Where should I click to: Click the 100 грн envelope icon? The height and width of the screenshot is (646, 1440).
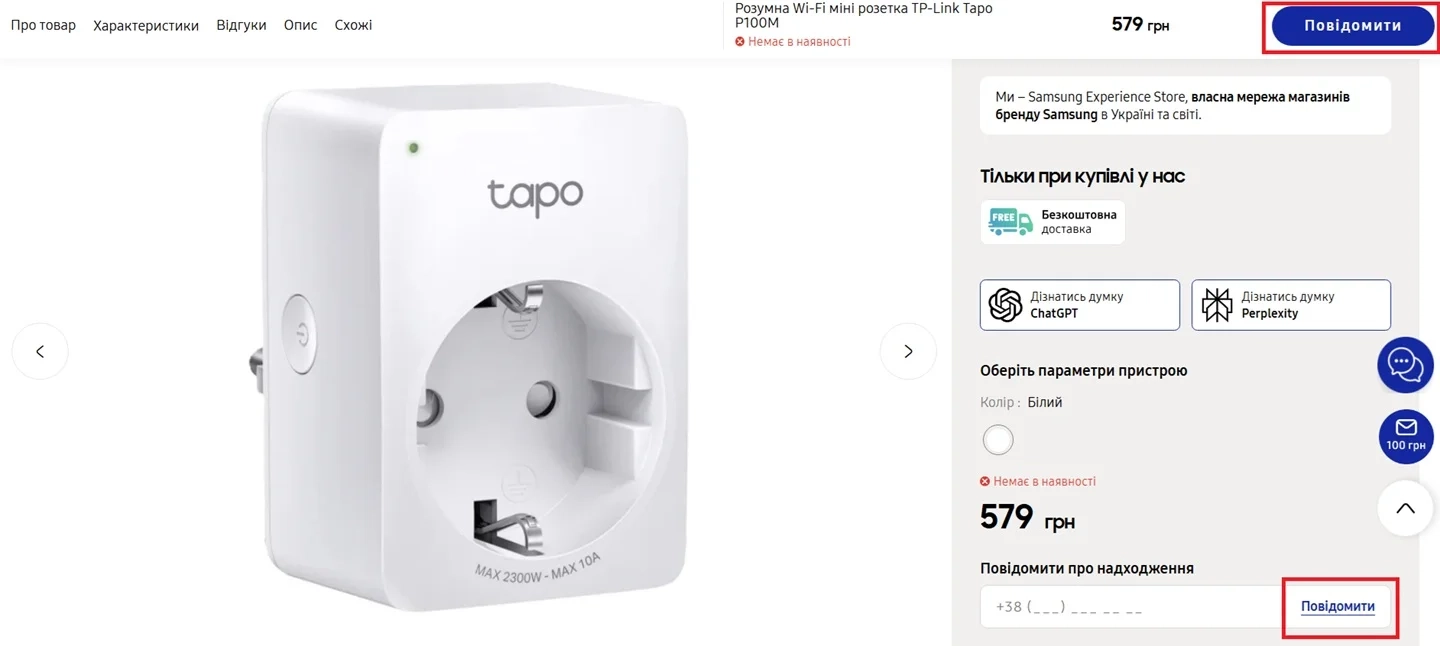[1406, 436]
